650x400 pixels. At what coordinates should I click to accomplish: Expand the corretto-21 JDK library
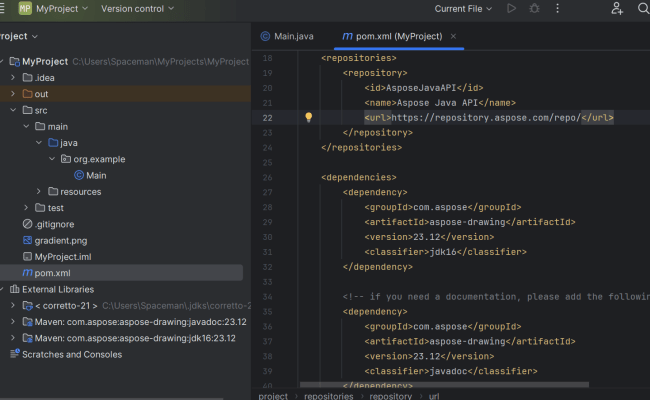click(13, 305)
